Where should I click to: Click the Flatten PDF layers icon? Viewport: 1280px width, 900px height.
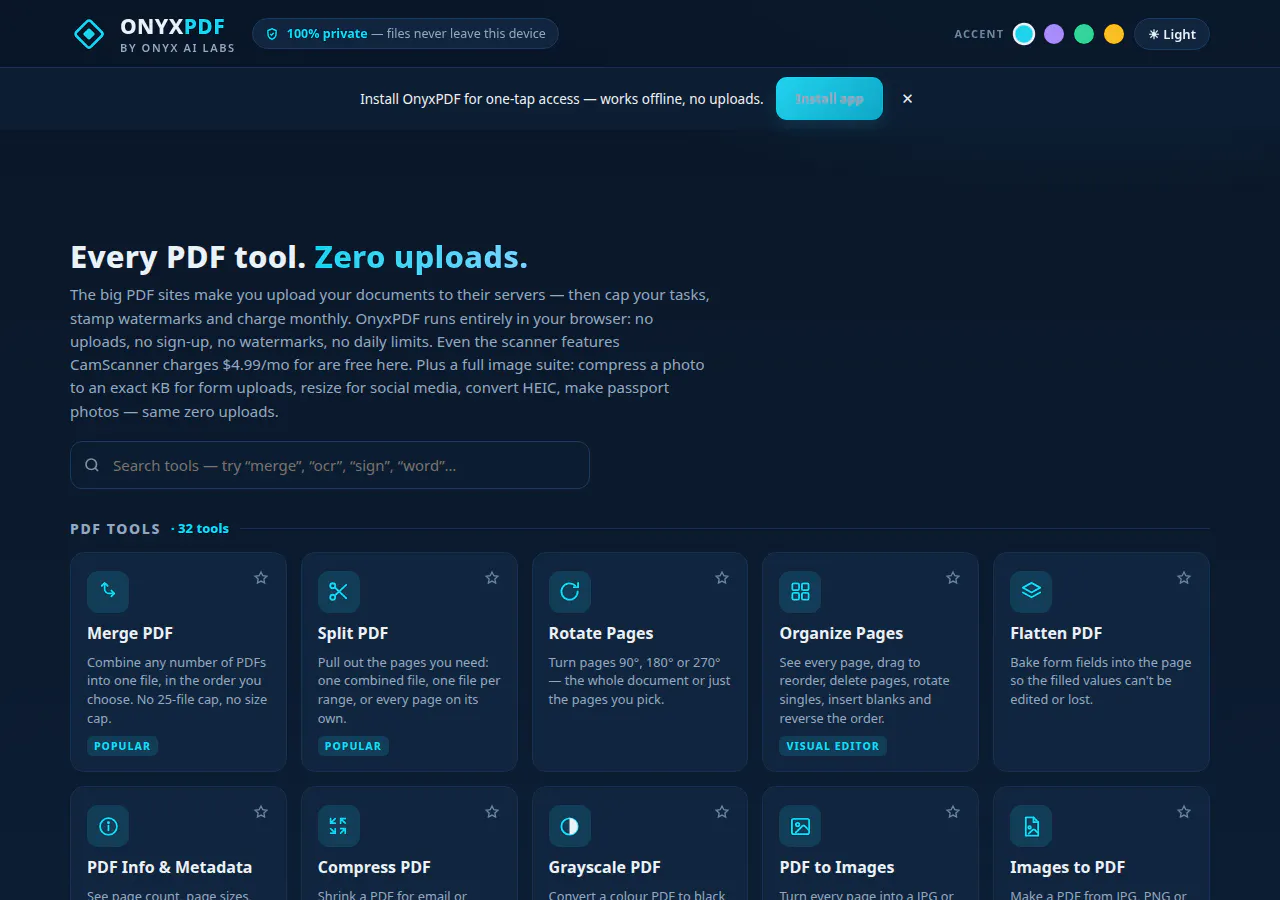[x=1031, y=592]
